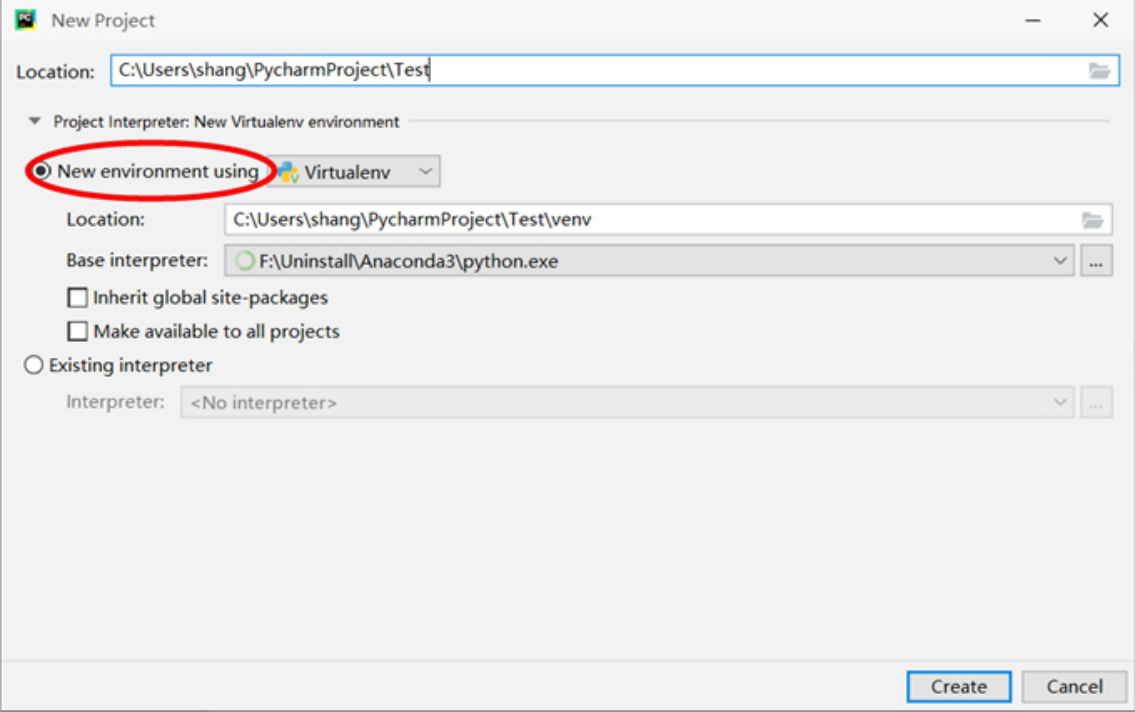Select Existing interpreter radio button
This screenshot has height=712, width=1135.
click(33, 365)
